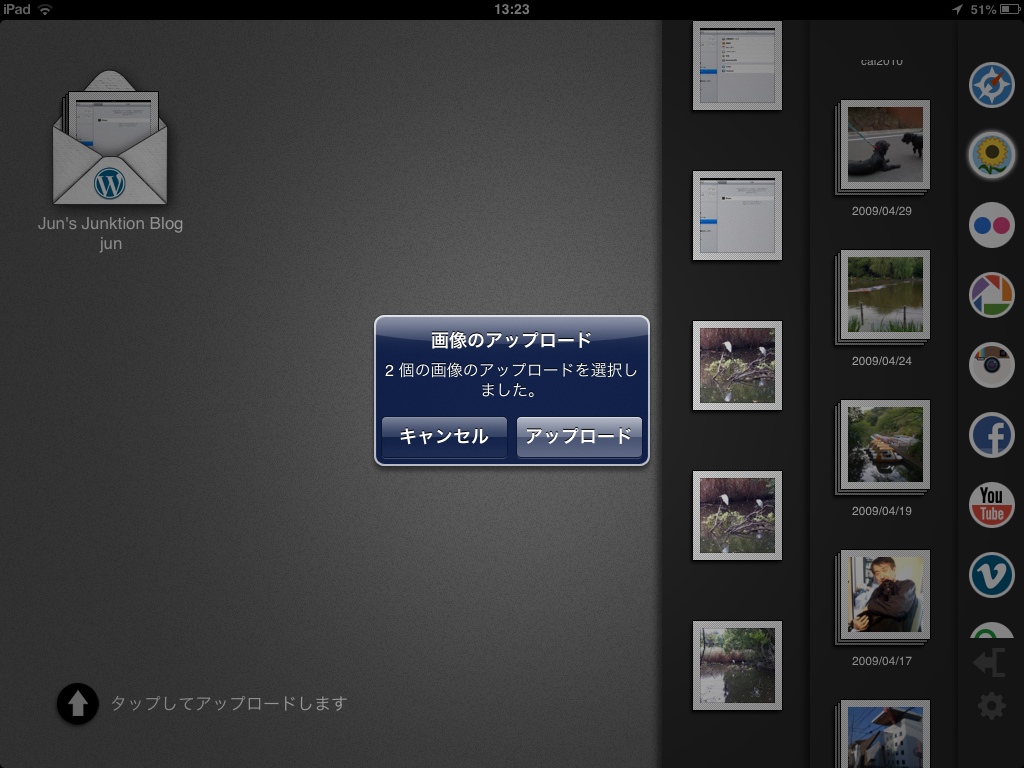Select the pond and trees photo thumbnail

[737, 665]
